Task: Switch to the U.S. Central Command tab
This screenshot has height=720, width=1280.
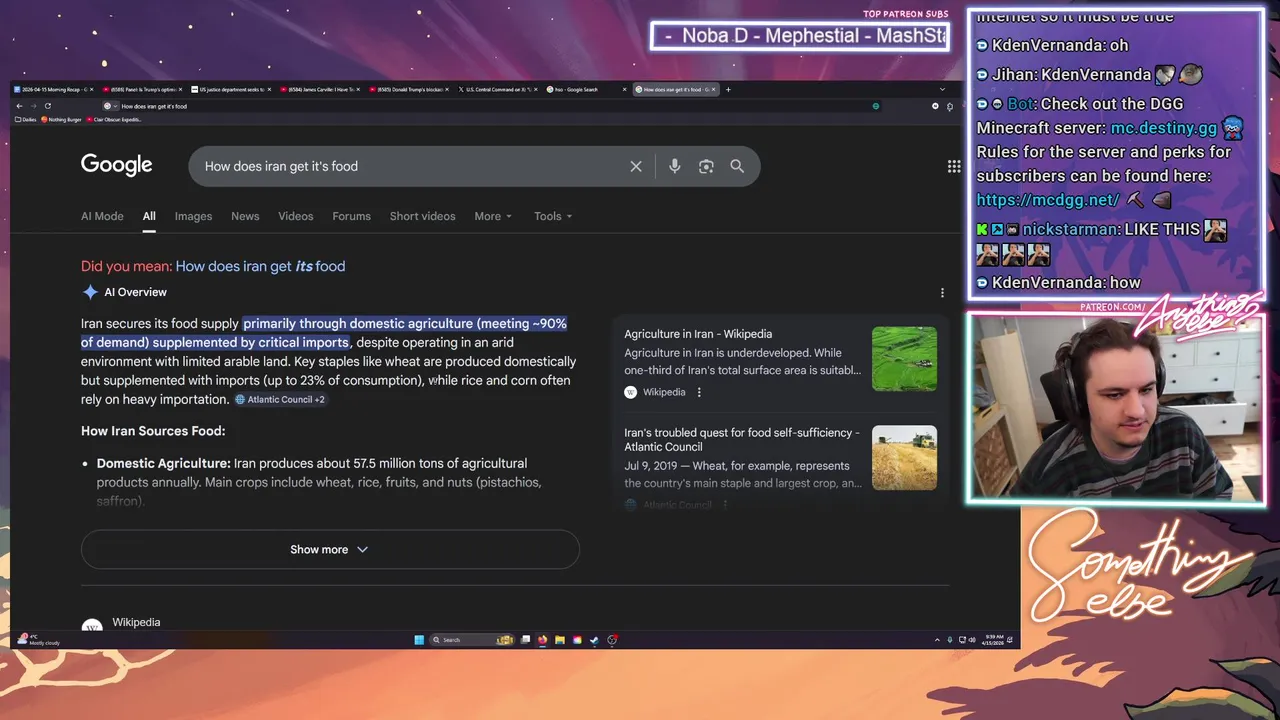Action: pos(495,89)
